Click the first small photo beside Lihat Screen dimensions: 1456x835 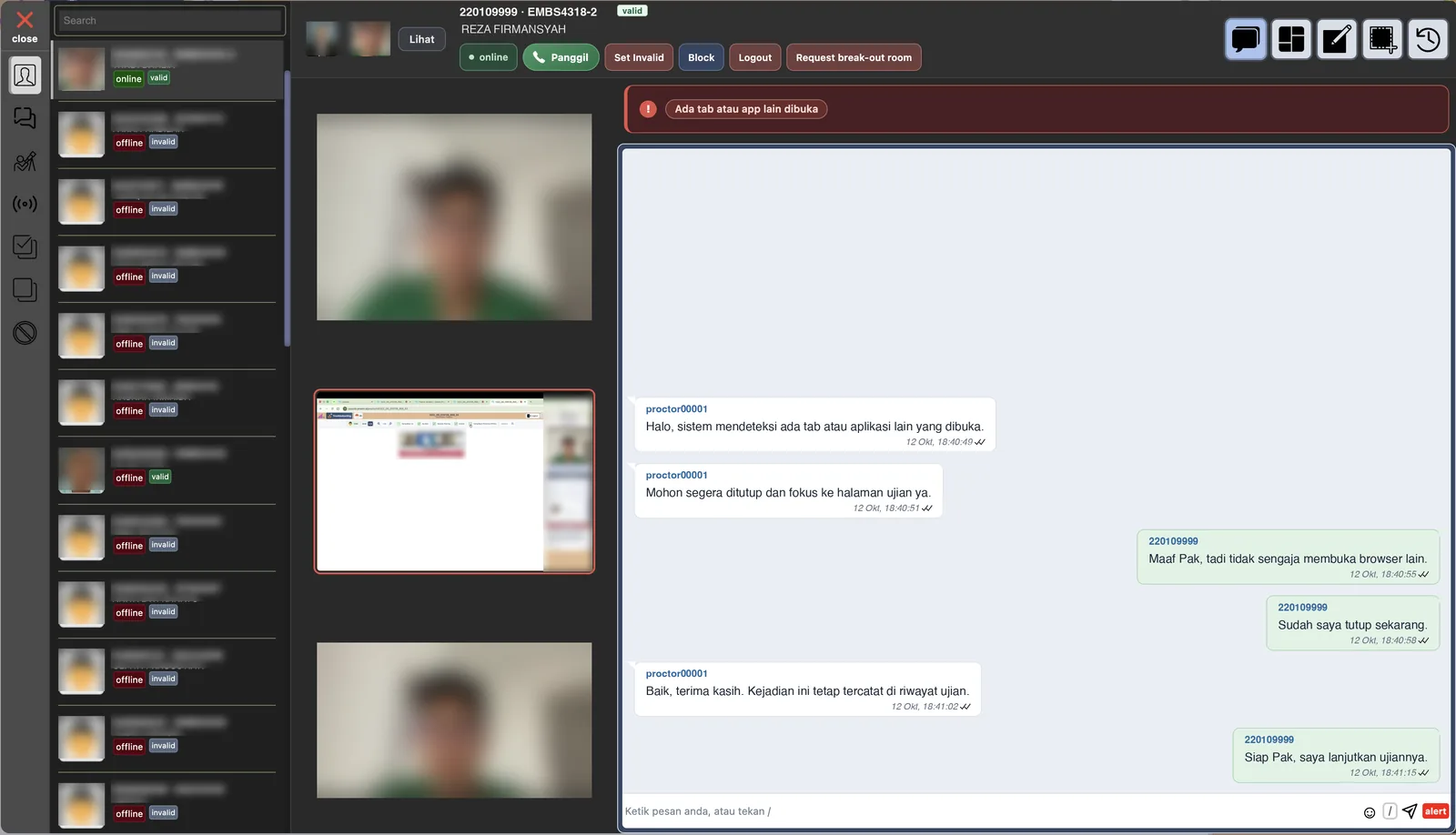point(323,39)
